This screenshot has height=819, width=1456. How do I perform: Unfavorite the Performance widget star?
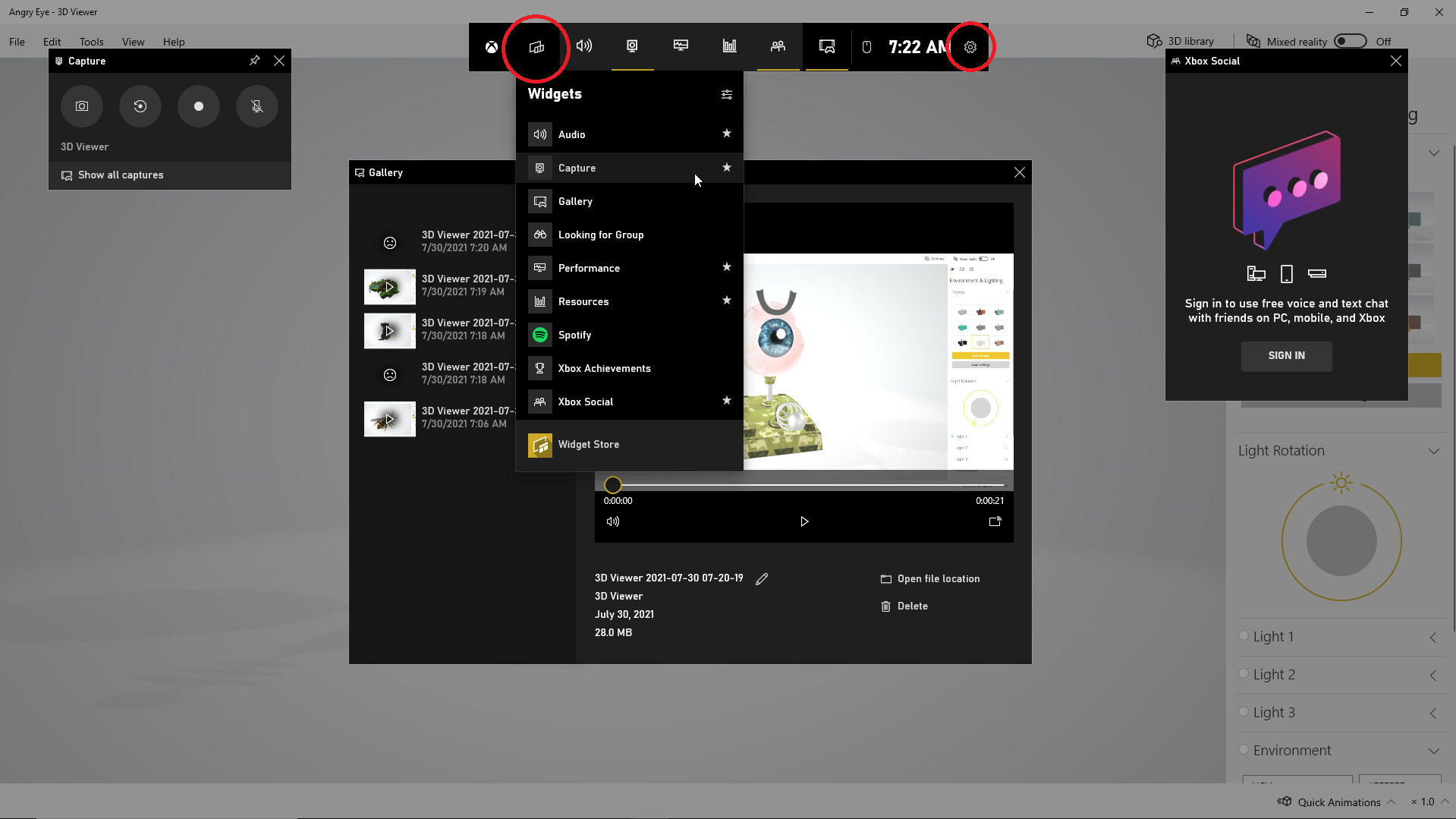[727, 267]
